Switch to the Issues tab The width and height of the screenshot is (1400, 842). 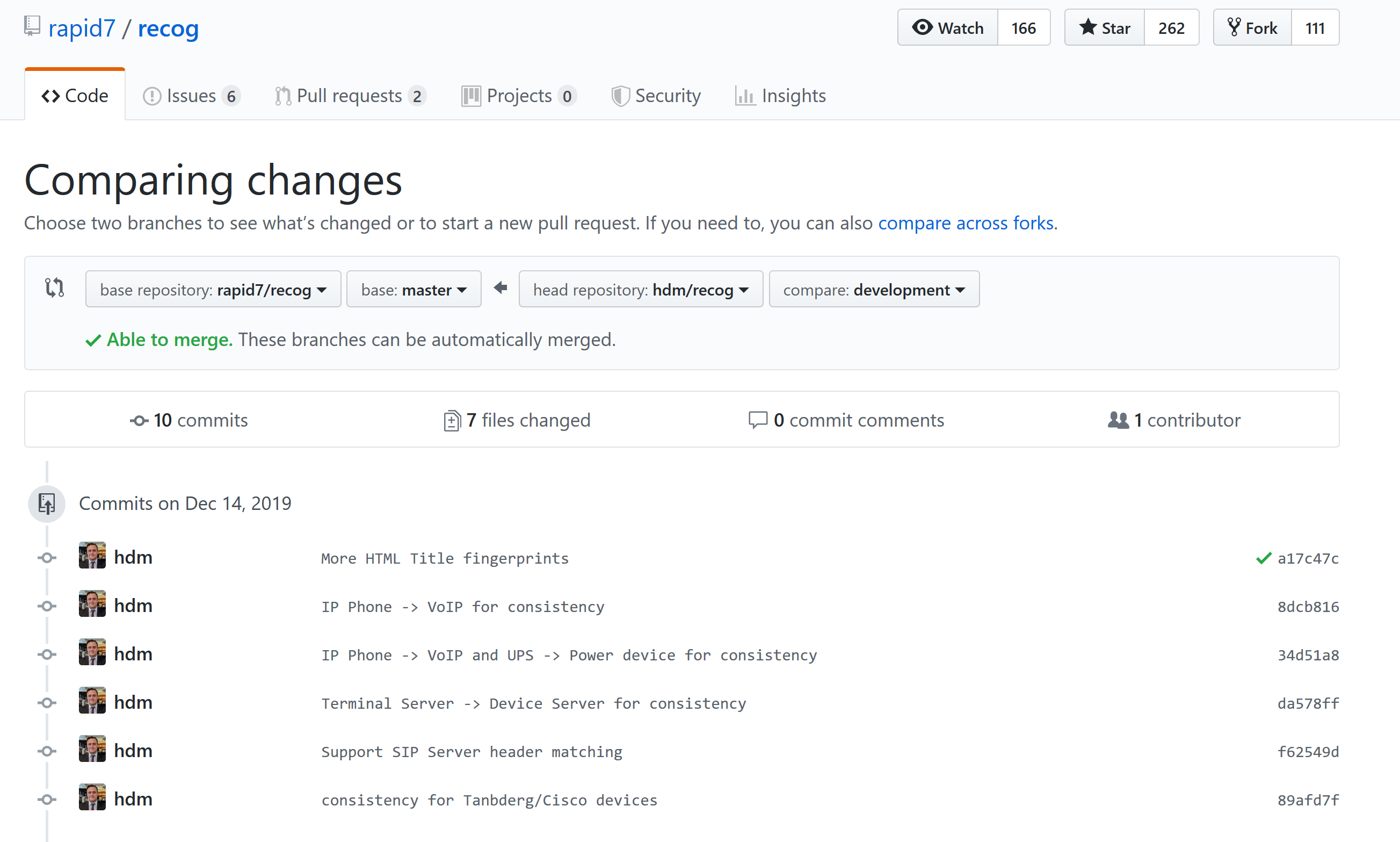coord(189,95)
